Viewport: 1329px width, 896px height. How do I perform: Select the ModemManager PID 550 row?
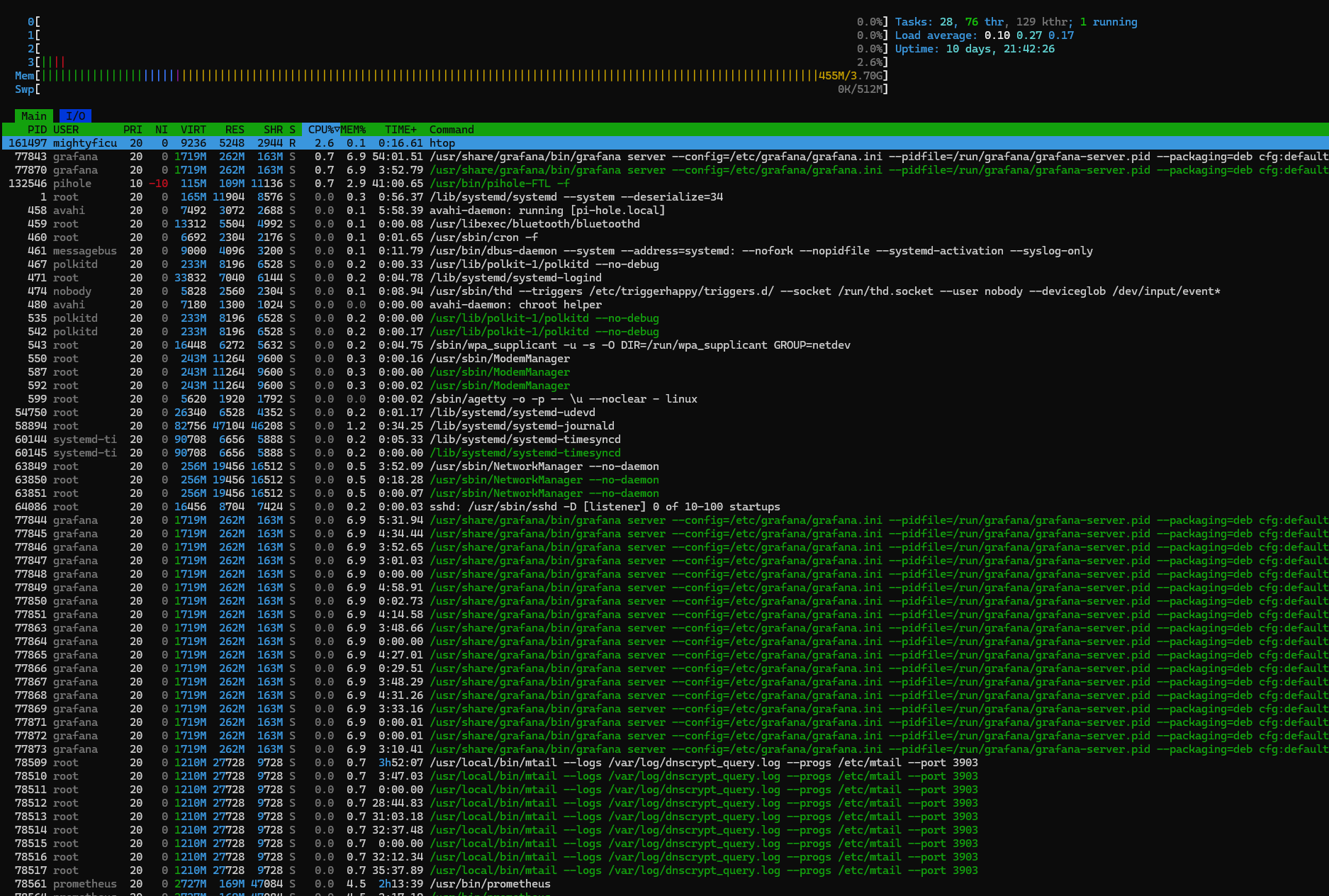coord(665,359)
